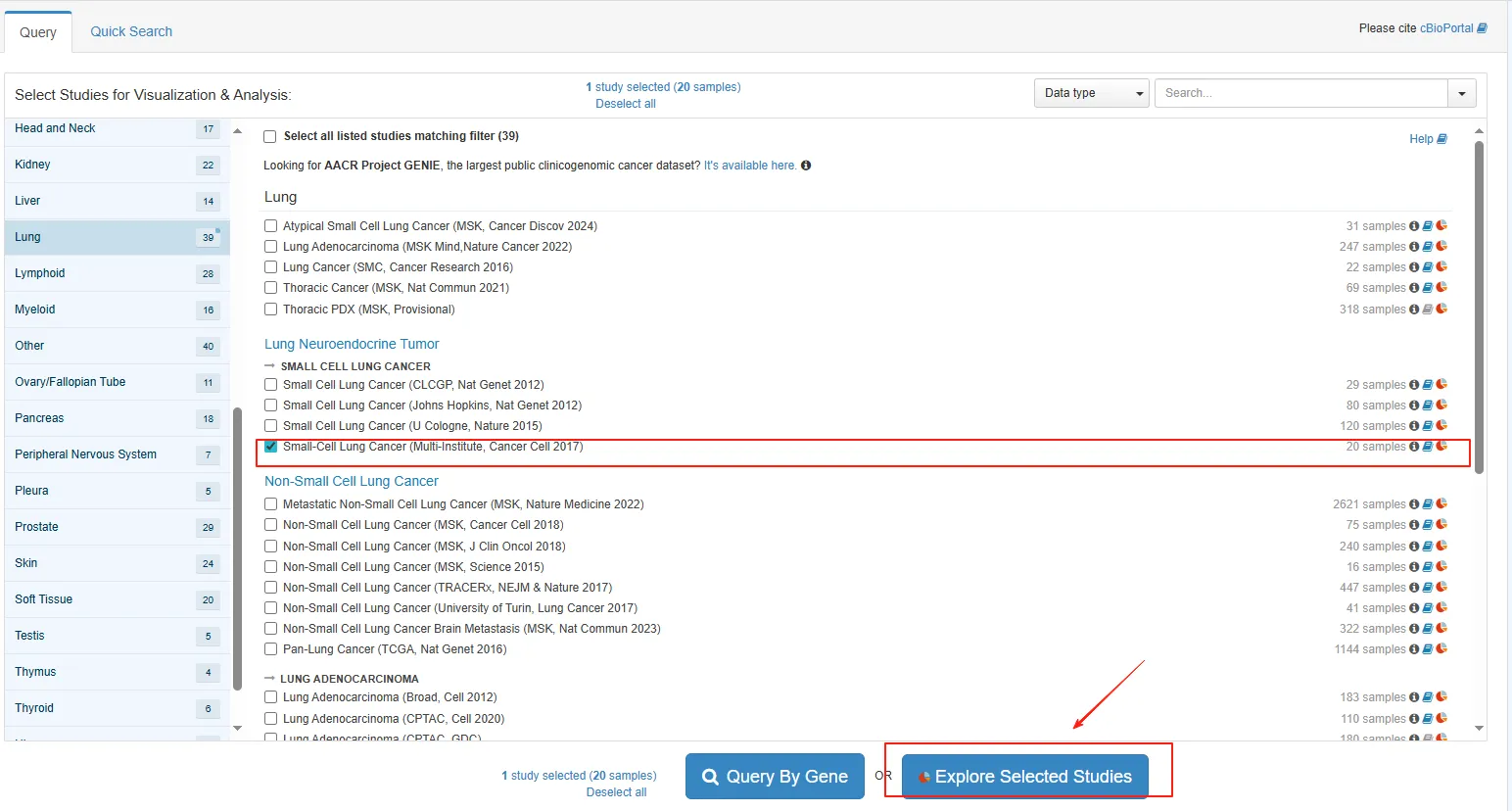Viewport: 1512px width, 811px height.
Task: Tick Lung Adenocarcinoma MSK Mind study checkbox
Action: 271,247
